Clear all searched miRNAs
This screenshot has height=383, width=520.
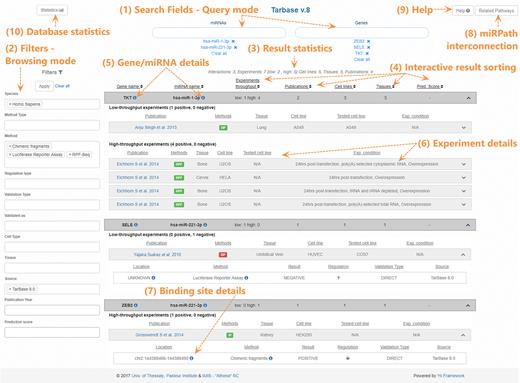click(x=219, y=53)
